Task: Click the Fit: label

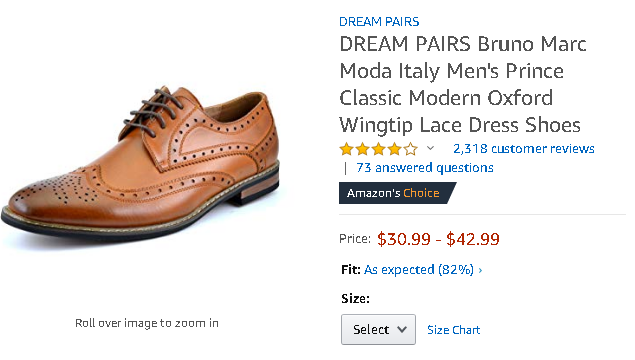Action: click(351, 270)
